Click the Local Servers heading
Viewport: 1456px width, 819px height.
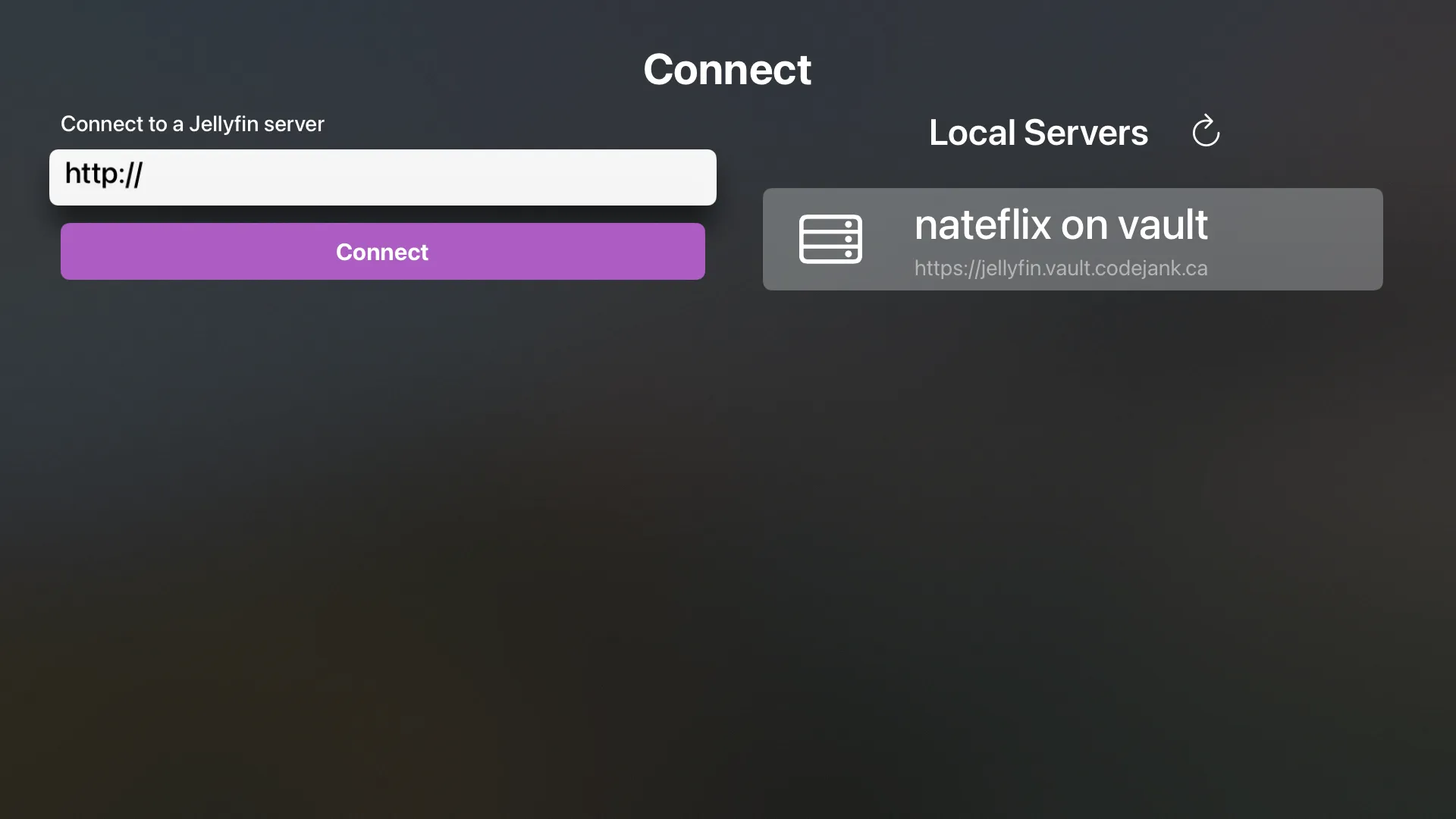(1038, 133)
